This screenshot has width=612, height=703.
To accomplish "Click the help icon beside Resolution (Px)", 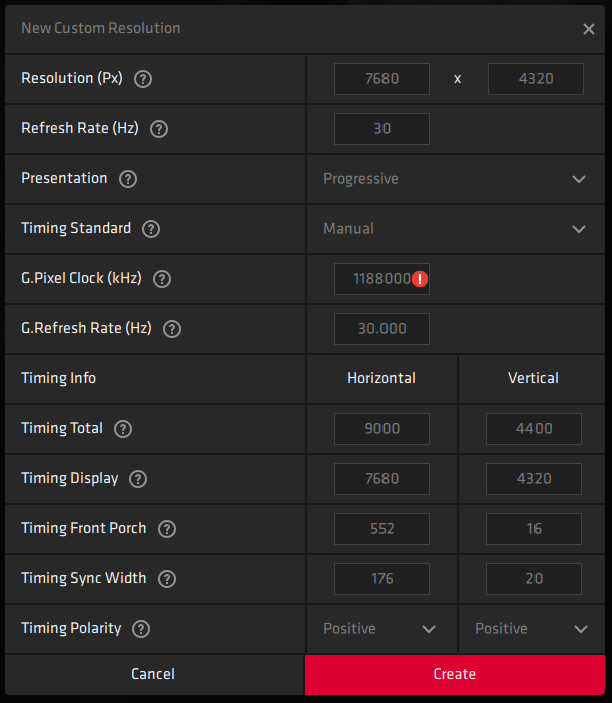I will 143,79.
